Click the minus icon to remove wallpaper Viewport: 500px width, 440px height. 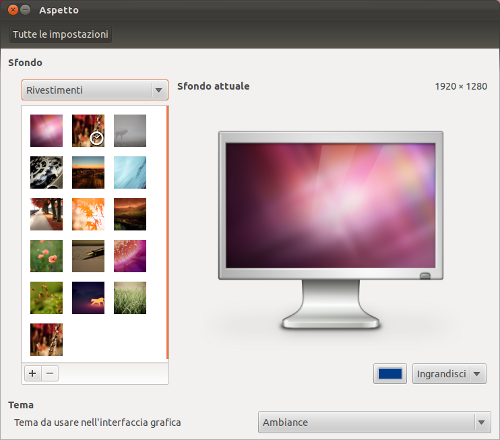point(50,373)
